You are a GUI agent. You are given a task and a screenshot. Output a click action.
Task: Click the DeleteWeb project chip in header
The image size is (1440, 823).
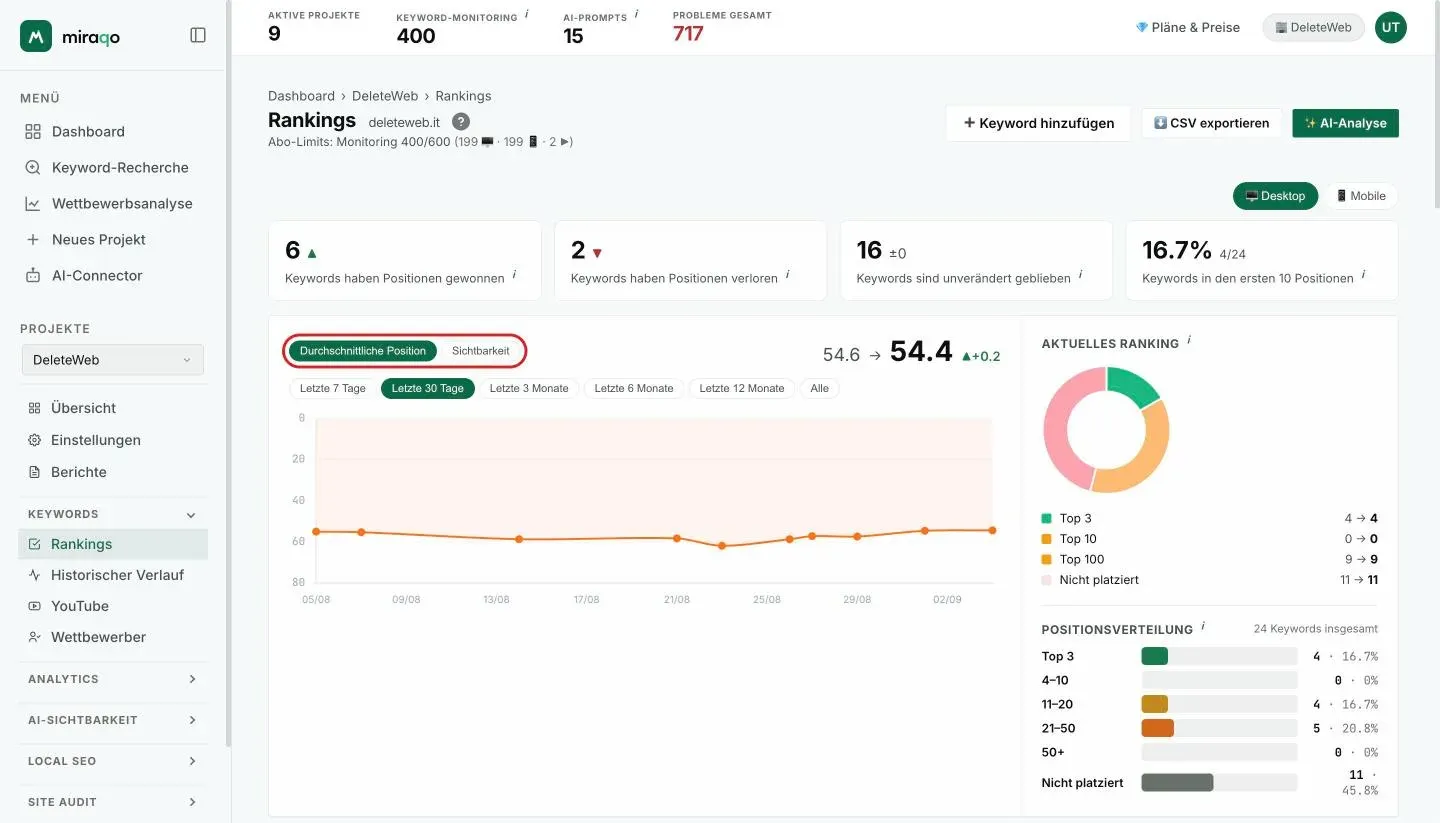pyautogui.click(x=1313, y=27)
